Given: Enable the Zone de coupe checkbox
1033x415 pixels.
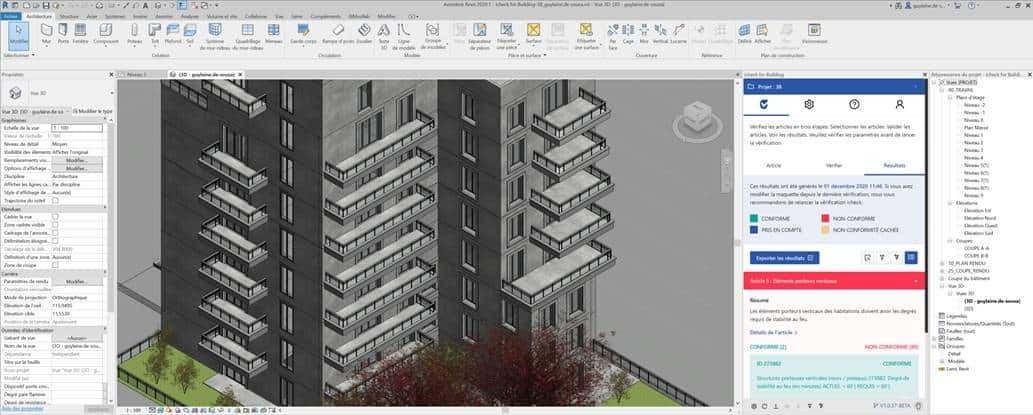Looking at the screenshot, I should 55,264.
